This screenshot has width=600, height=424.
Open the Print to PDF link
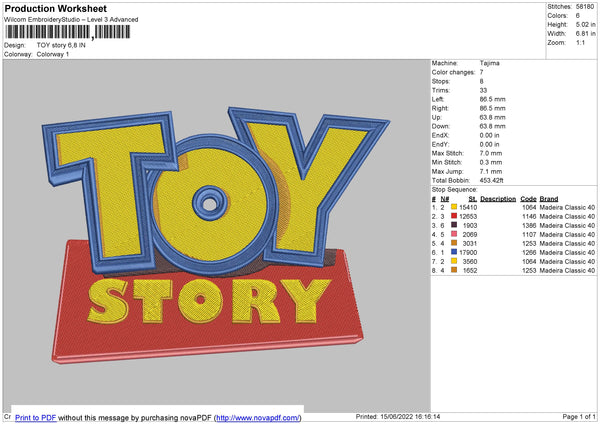[36, 417]
